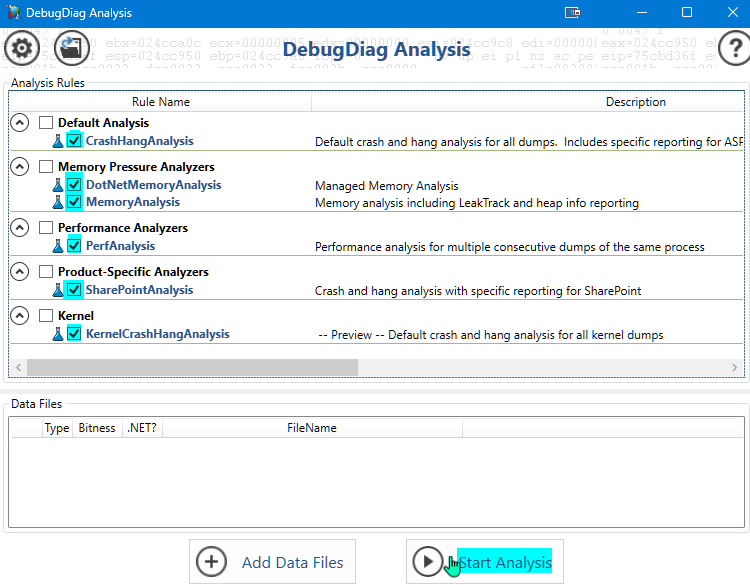
Task: Check the Default Analysis group checkbox
Action: click(46, 123)
